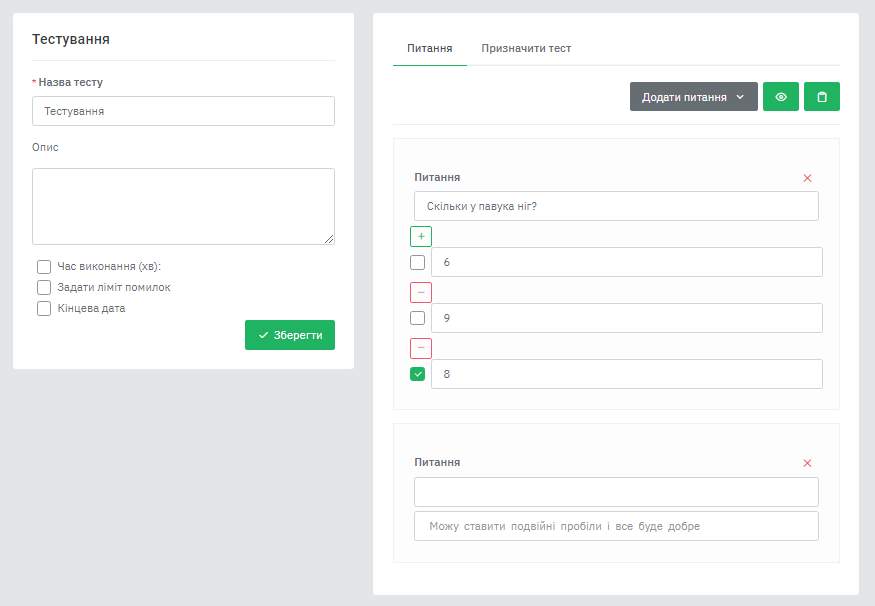This screenshot has width=875, height=606.
Task: Click the empty second question text field
Action: [x=616, y=492]
